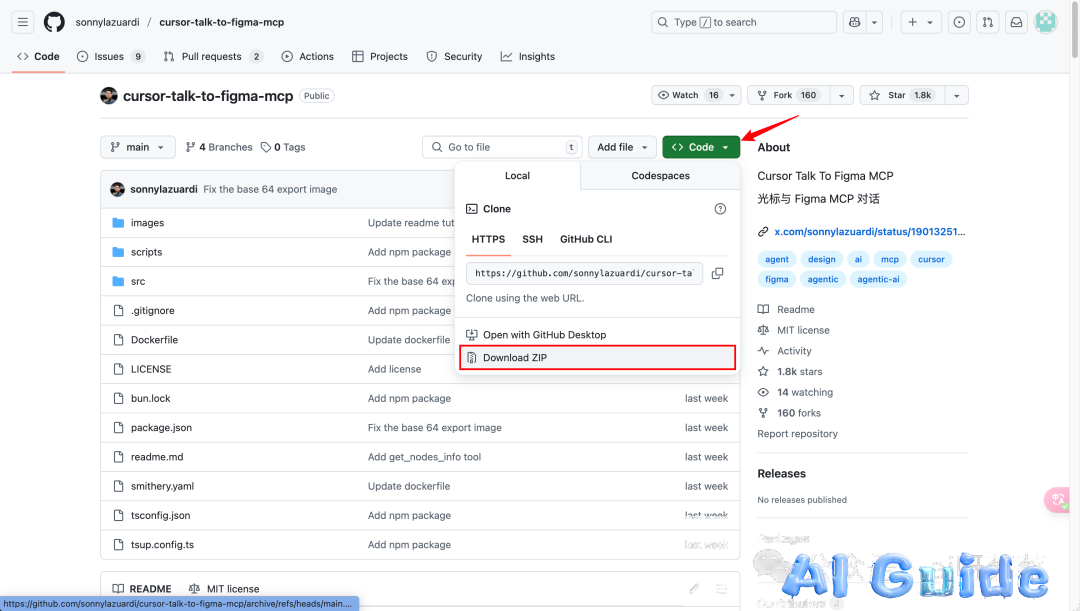Fork the repository
Viewport: 1080px width, 611px height.
[788, 95]
